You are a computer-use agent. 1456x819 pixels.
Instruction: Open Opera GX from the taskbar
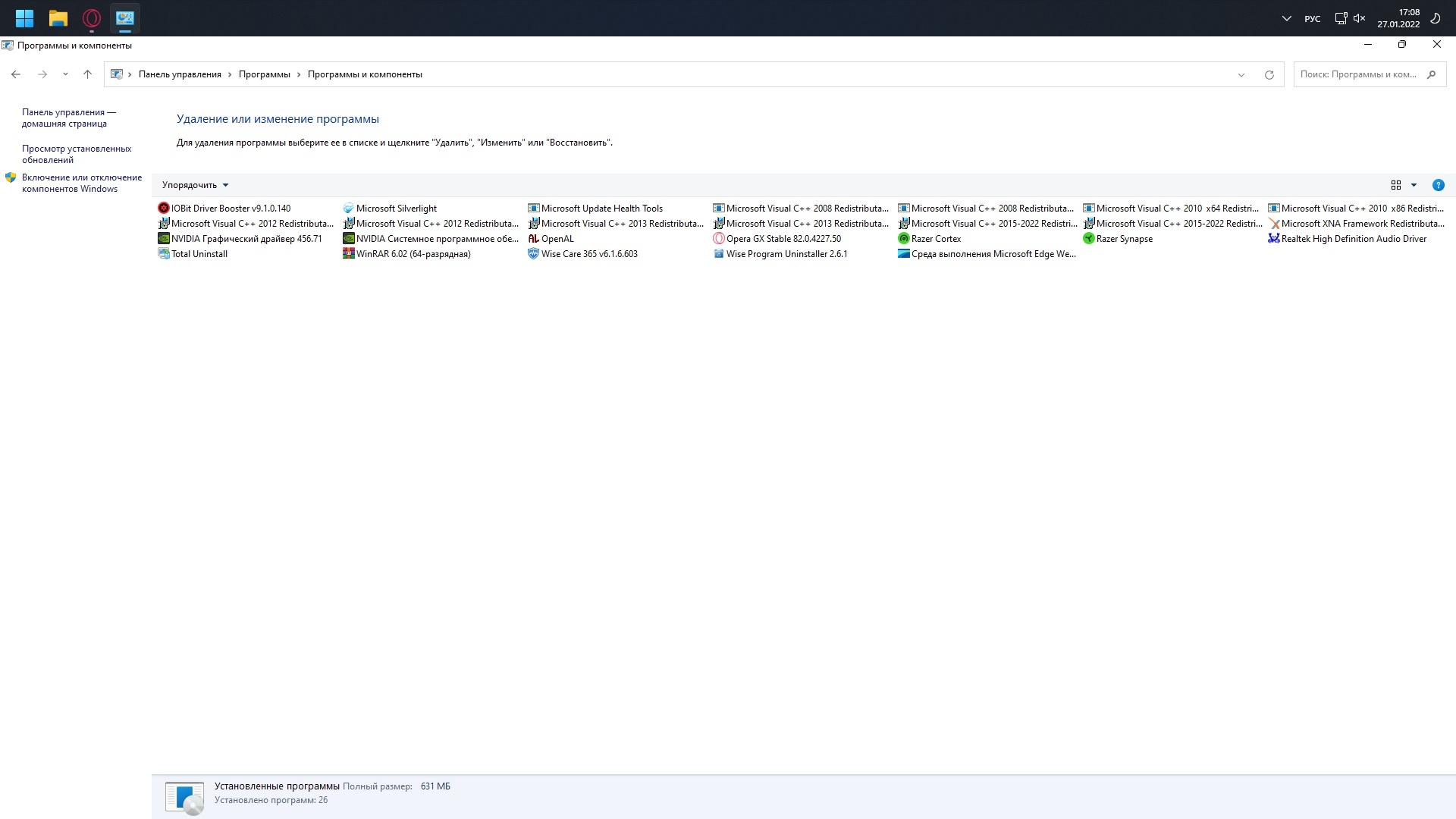coord(91,18)
